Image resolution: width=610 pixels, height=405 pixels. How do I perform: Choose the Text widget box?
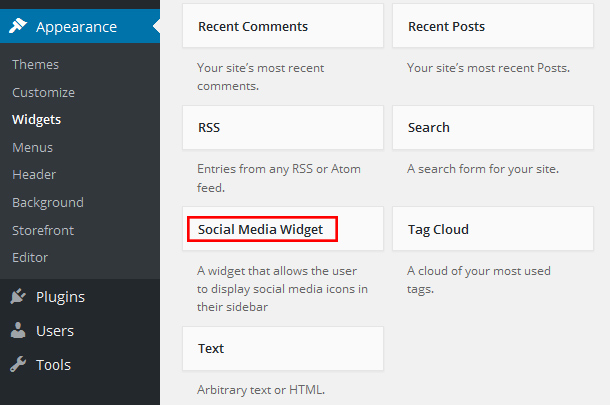[283, 350]
